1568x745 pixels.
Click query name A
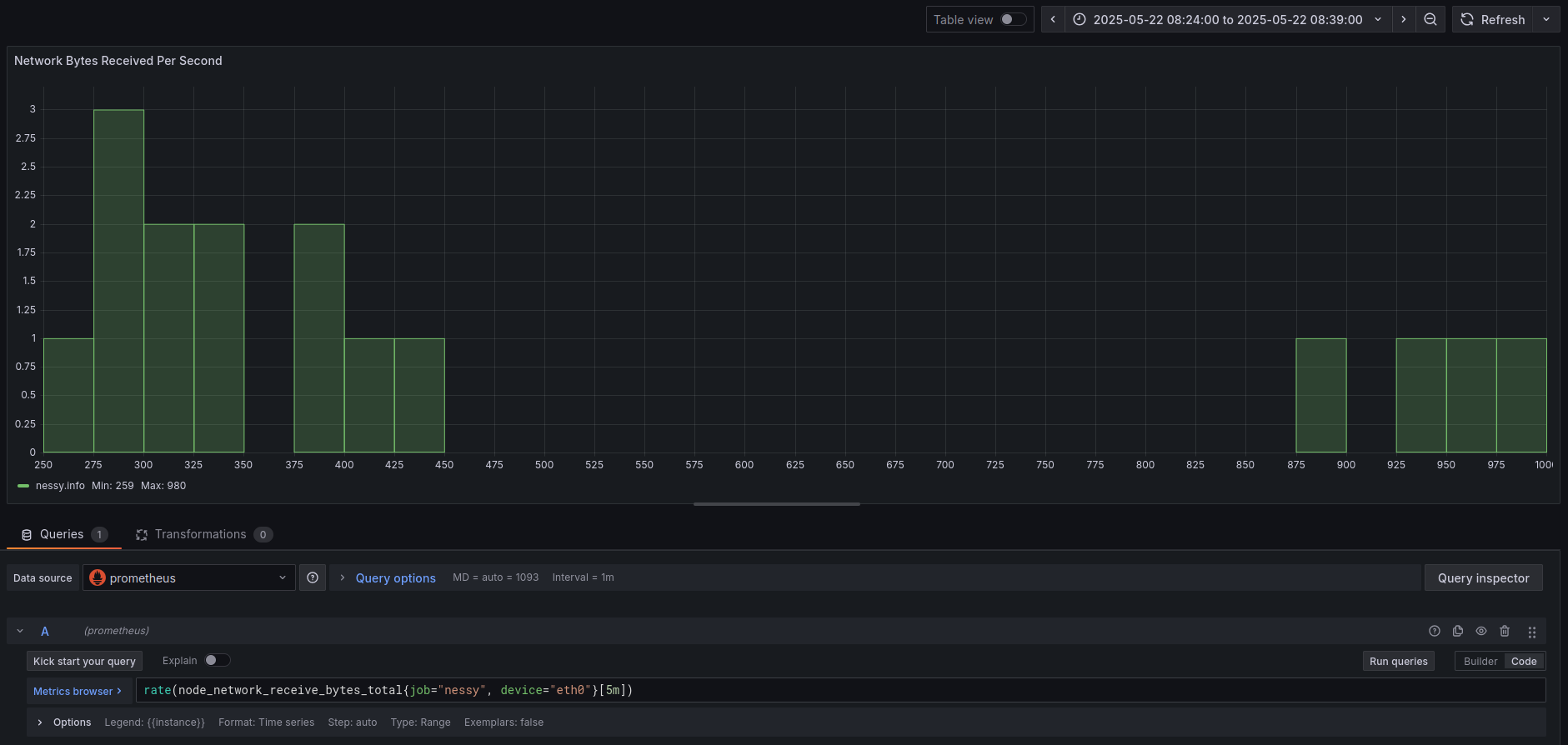pyautogui.click(x=45, y=631)
